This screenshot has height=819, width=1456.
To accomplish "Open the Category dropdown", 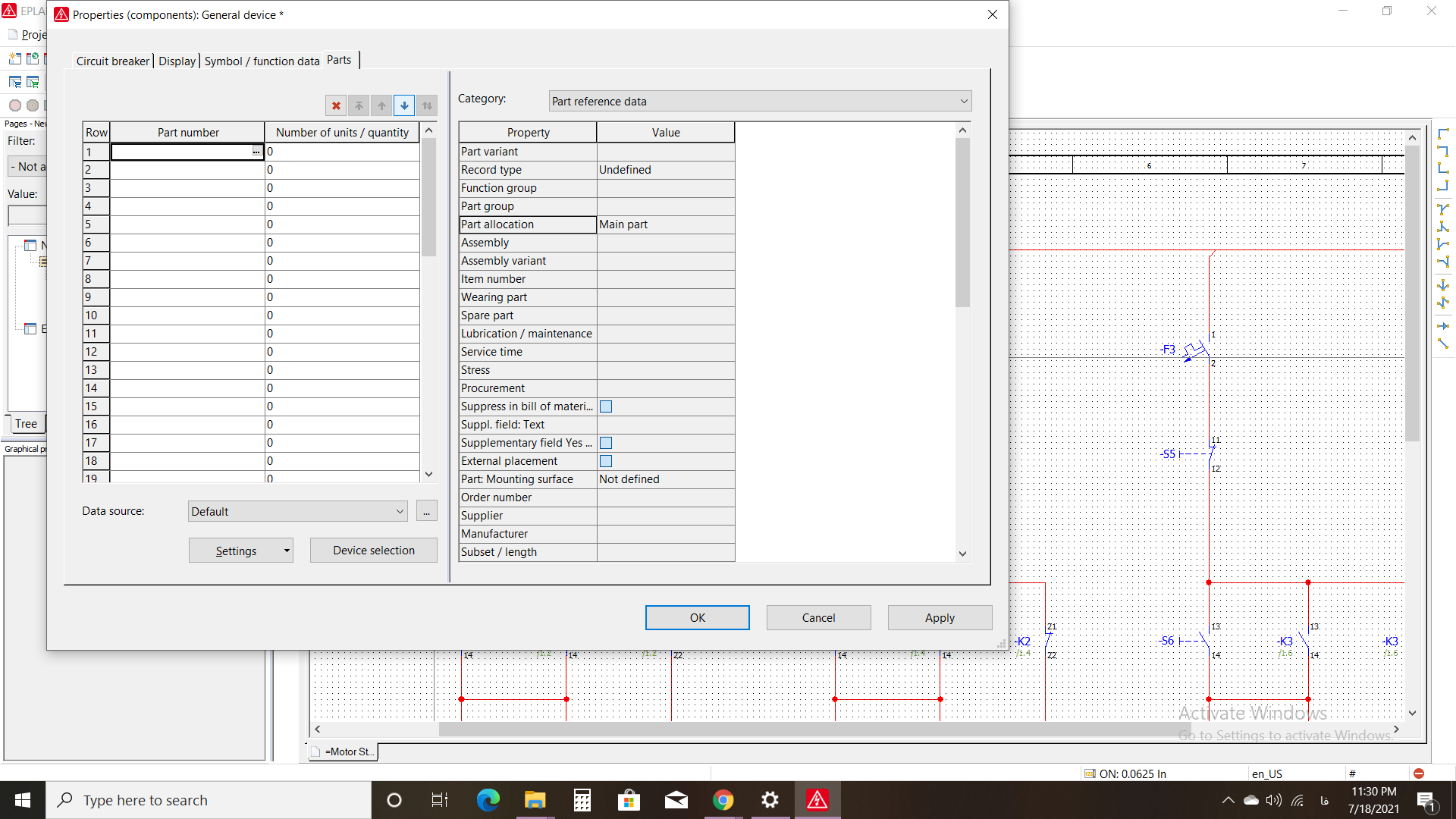I will [760, 102].
